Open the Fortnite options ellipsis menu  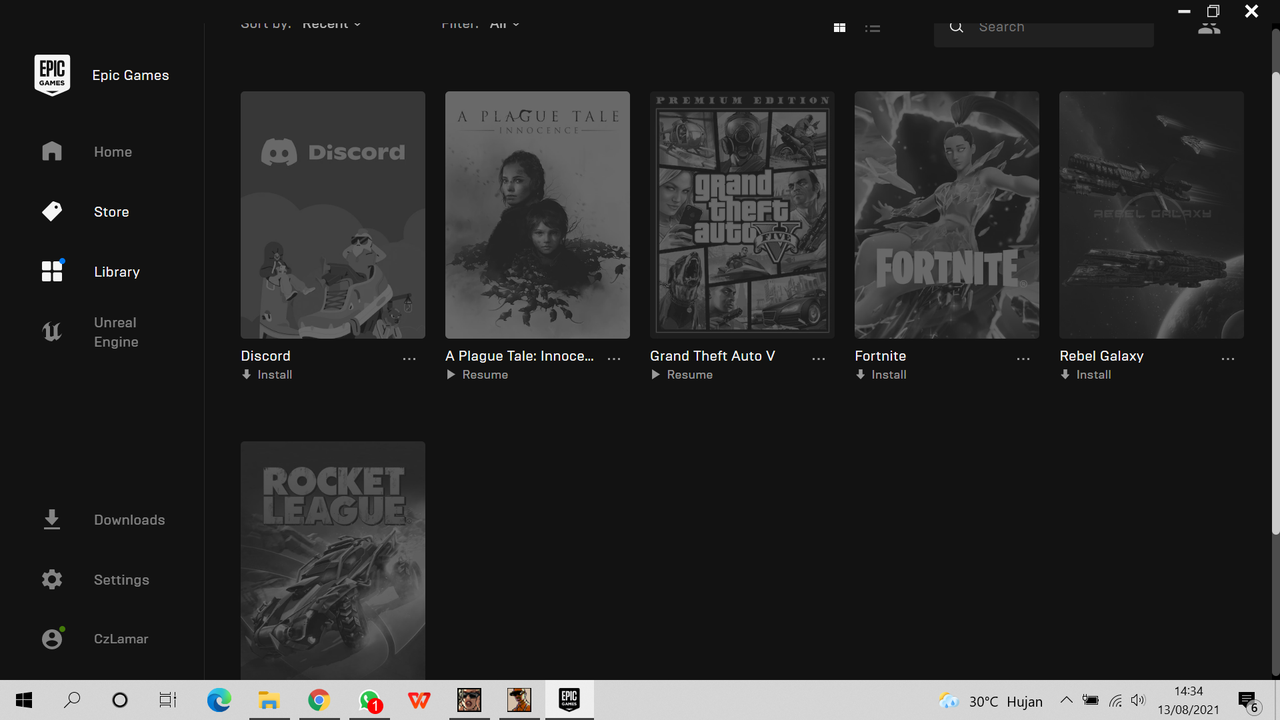pos(1023,358)
